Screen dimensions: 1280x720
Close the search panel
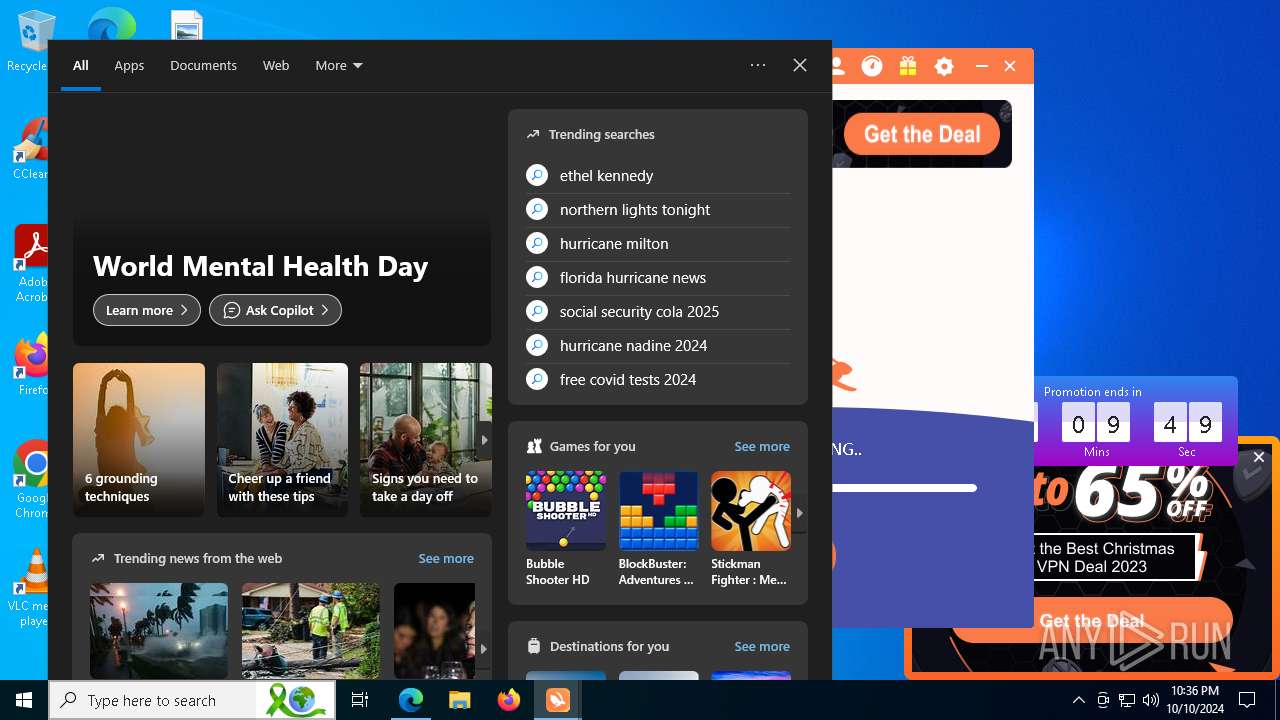[x=800, y=65]
